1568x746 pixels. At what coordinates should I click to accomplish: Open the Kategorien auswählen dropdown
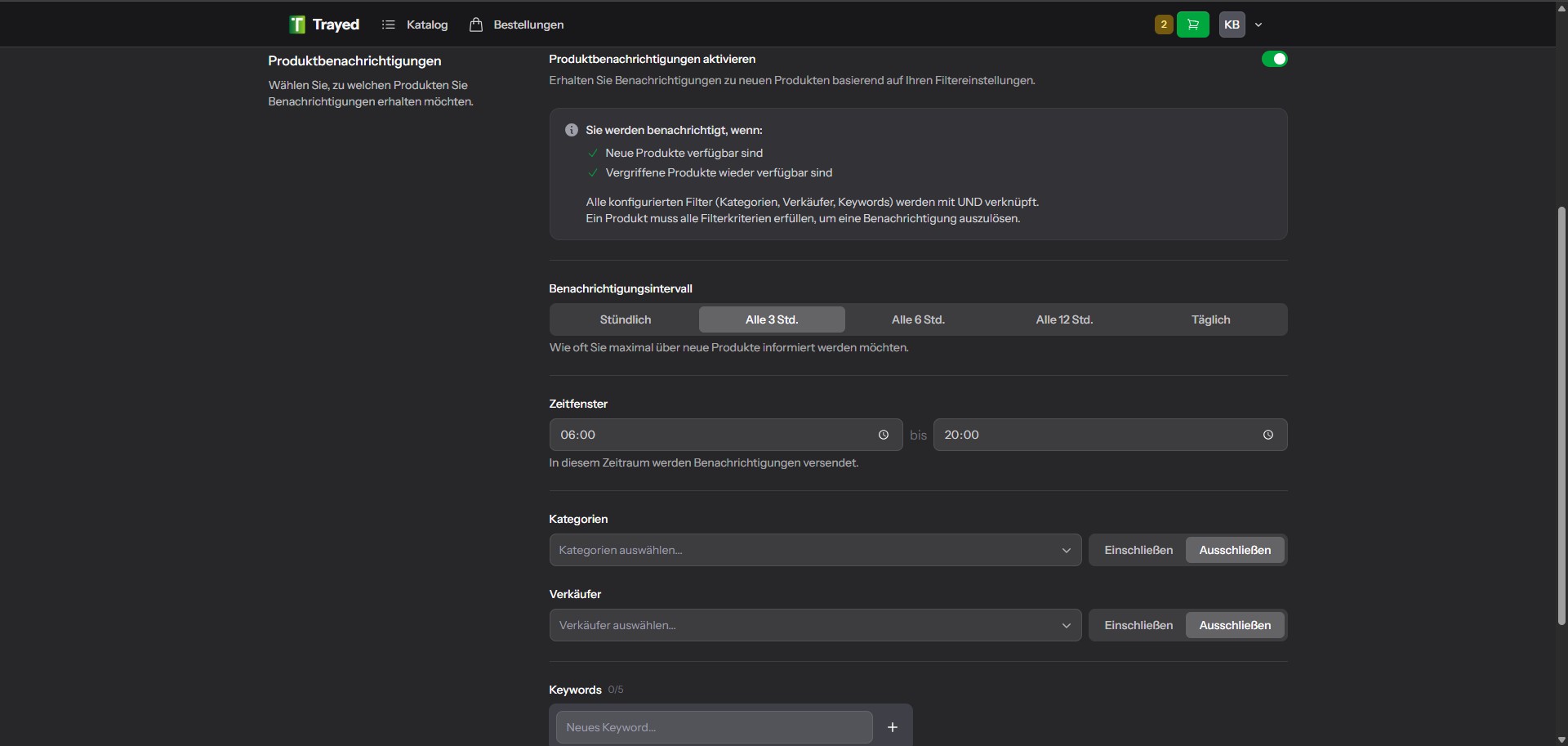click(815, 550)
